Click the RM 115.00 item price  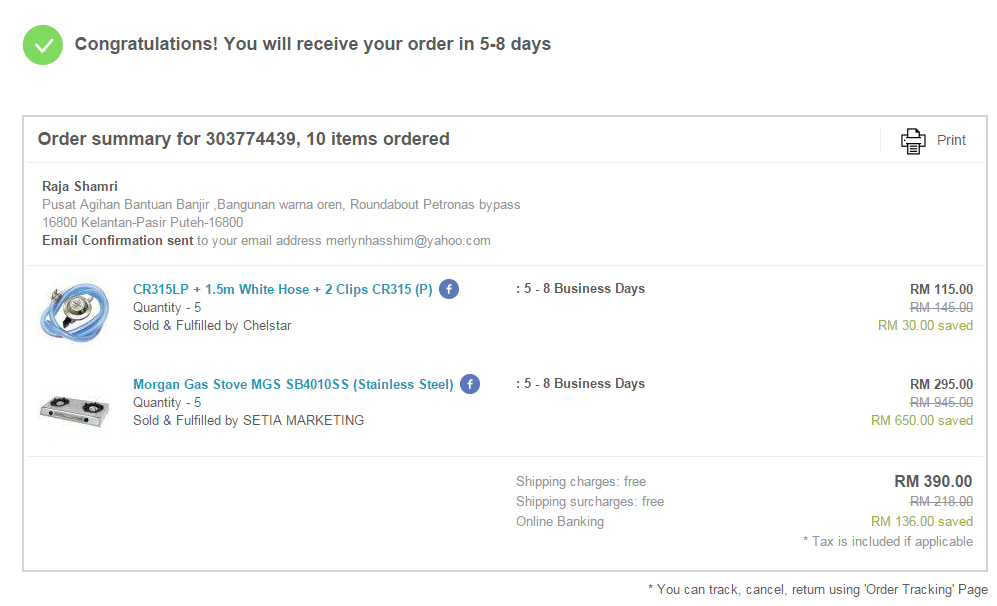coord(941,289)
